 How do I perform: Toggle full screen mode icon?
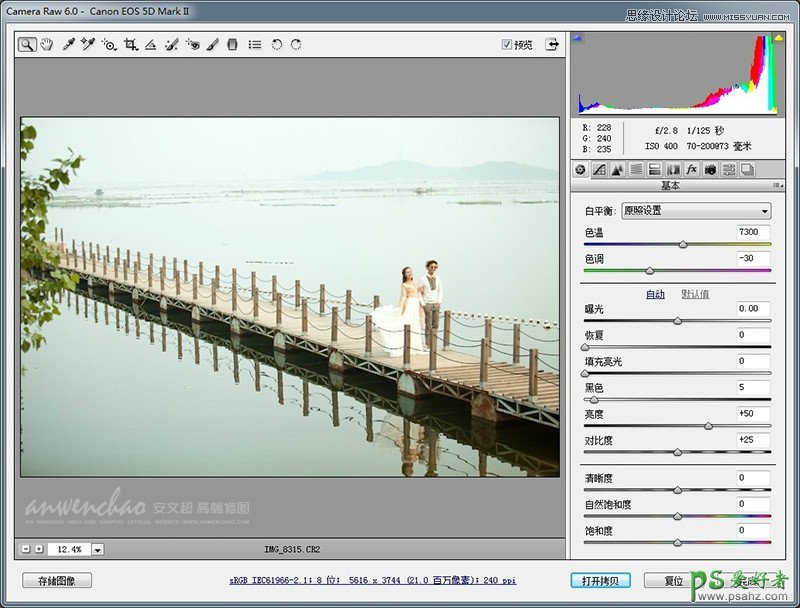pos(550,45)
